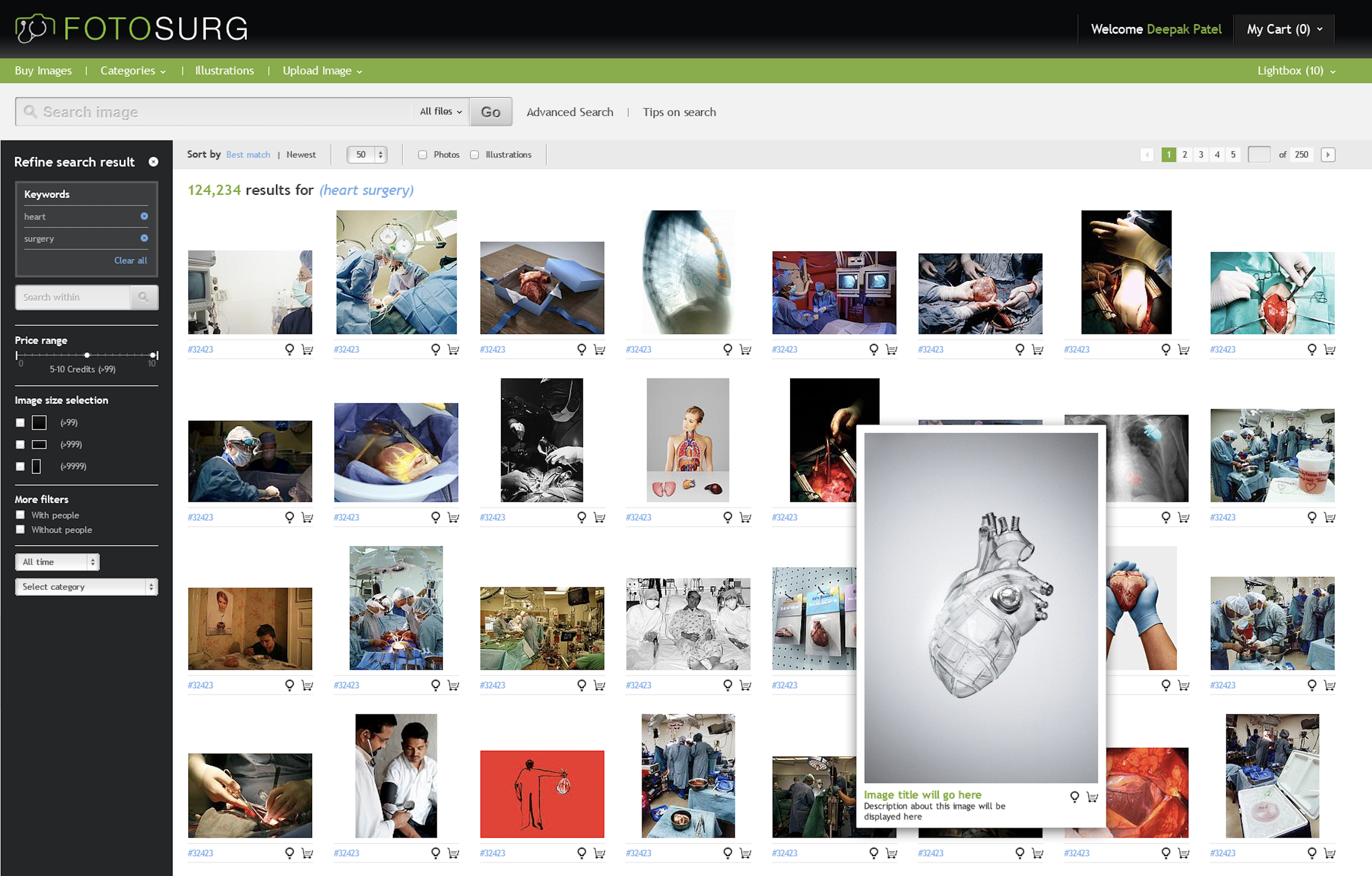
Task: Click the magnifier icon in the Search image bar
Action: (x=30, y=111)
